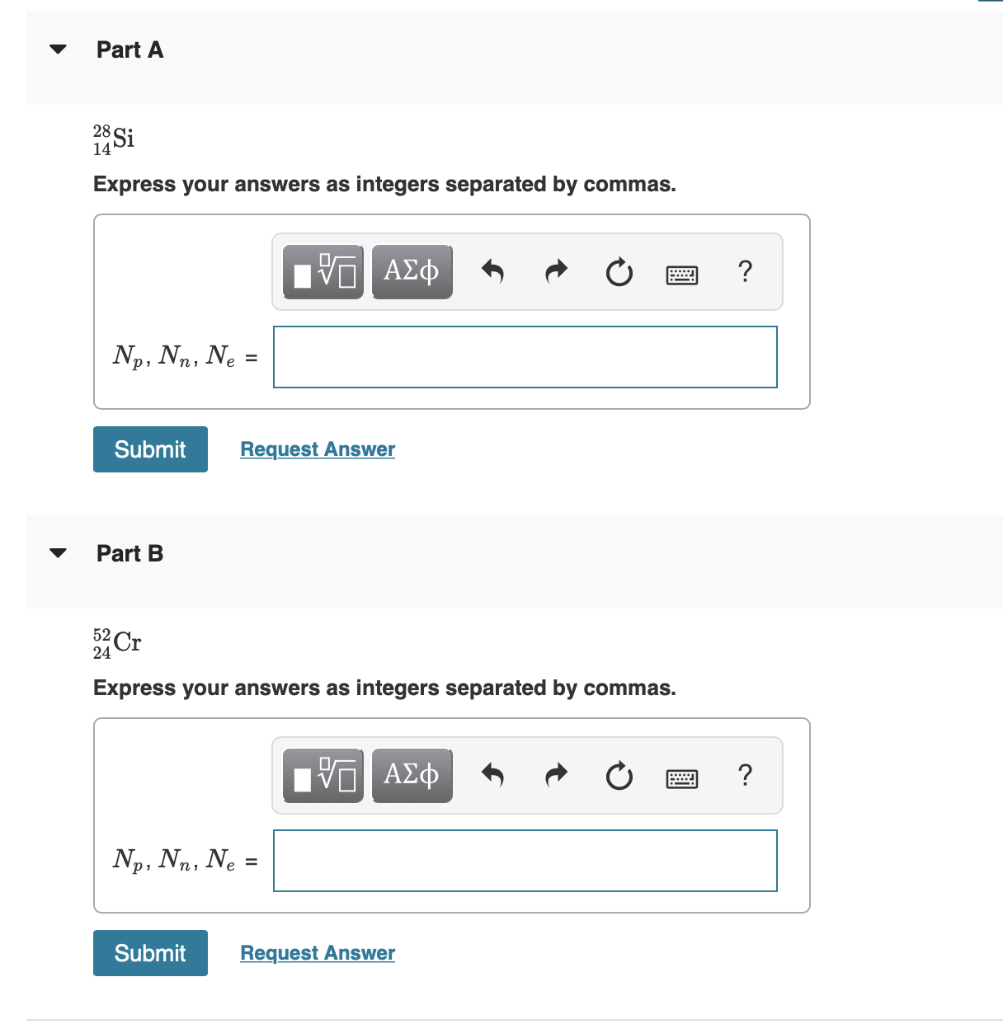Click inside the Np, Nn, Ne field for Part B

point(525,861)
